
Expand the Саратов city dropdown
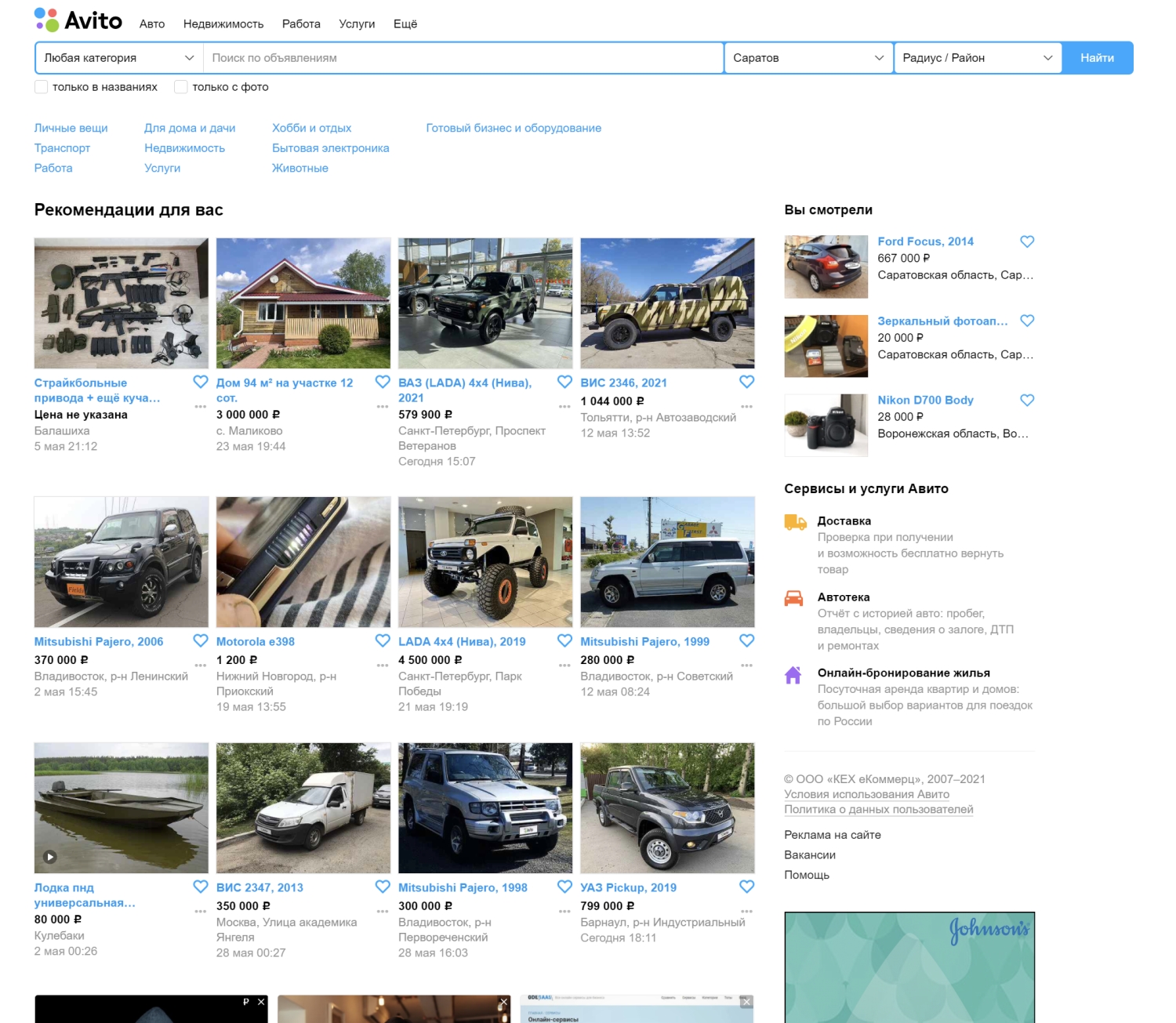point(808,58)
